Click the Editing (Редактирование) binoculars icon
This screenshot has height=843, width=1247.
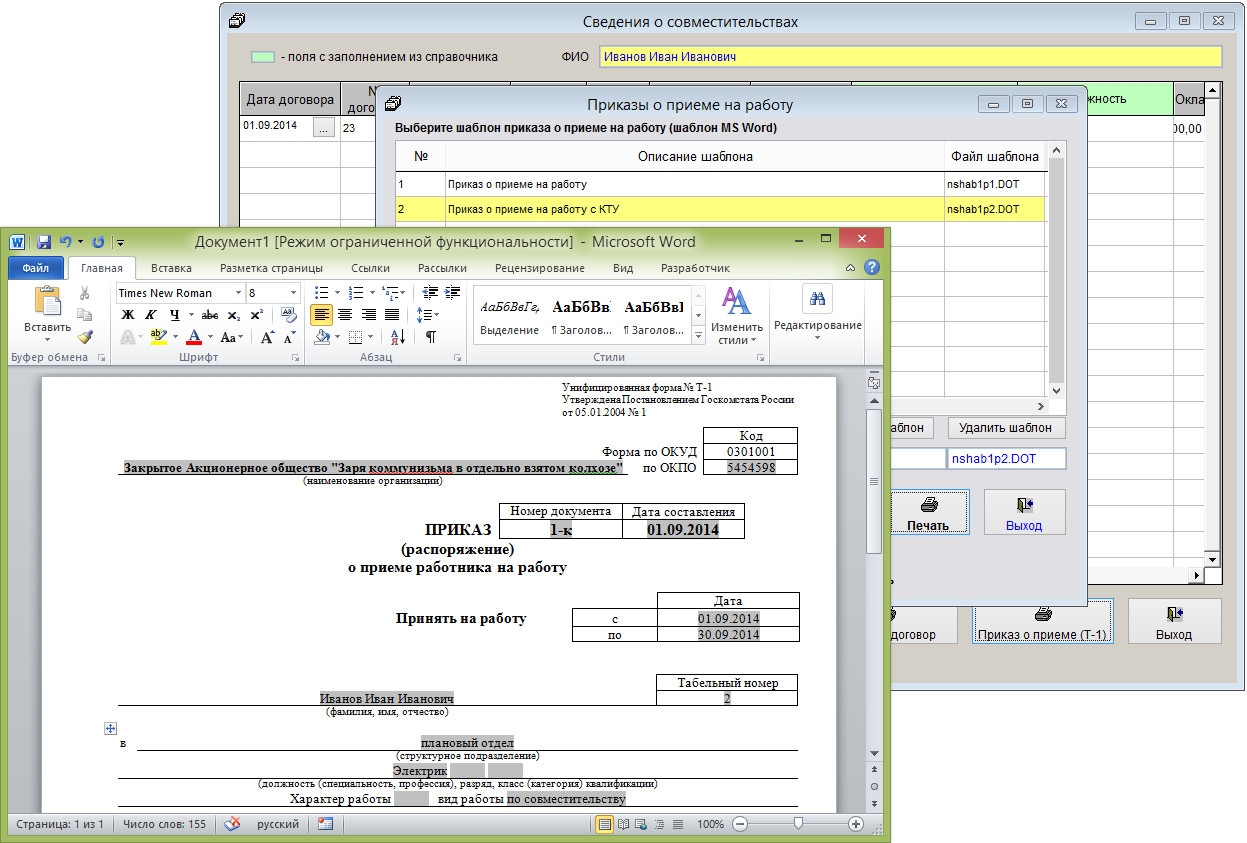817,300
